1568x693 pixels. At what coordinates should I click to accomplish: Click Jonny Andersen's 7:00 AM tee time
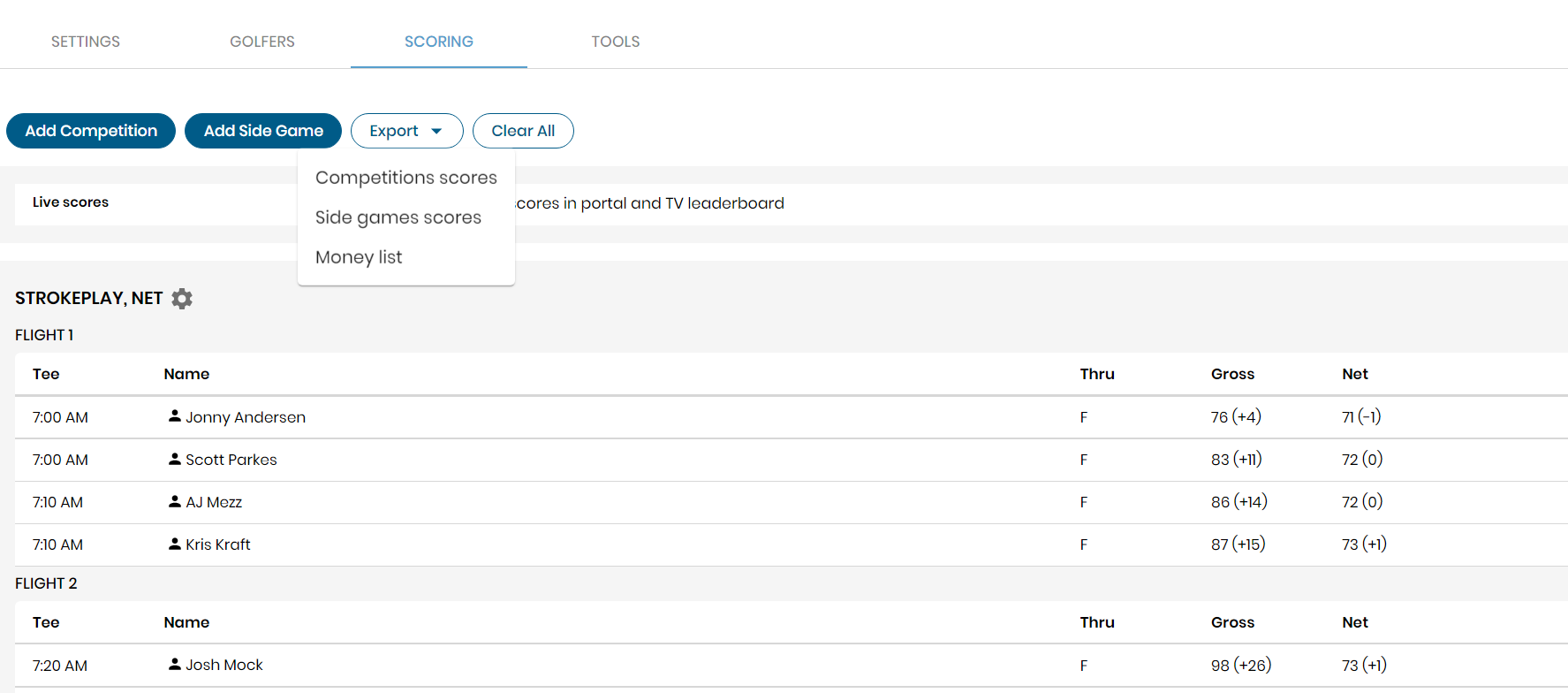point(60,417)
